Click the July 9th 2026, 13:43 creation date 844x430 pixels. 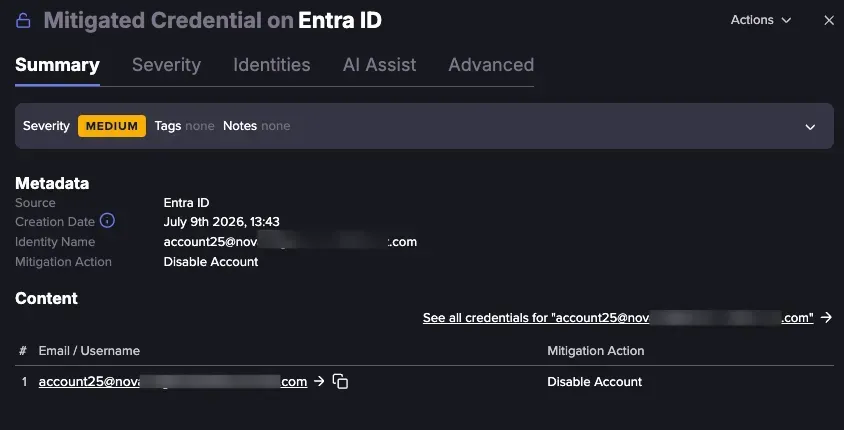point(221,222)
